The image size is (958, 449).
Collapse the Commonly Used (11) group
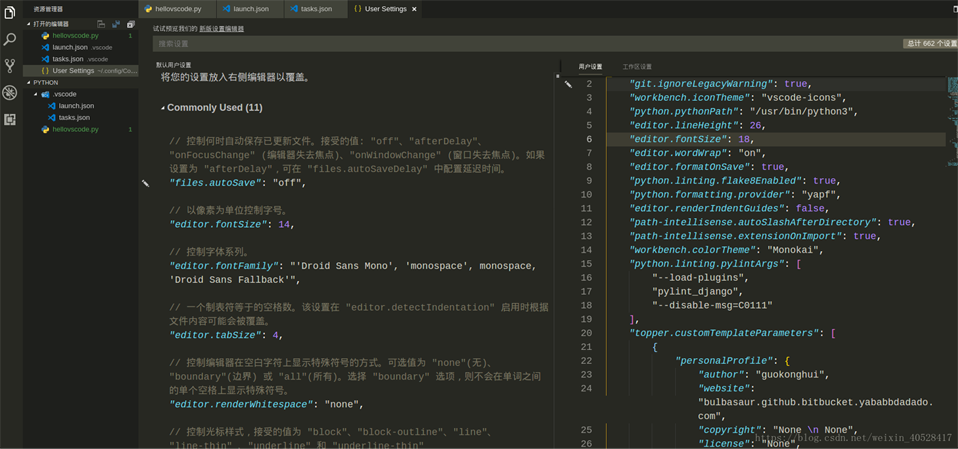click(163, 108)
